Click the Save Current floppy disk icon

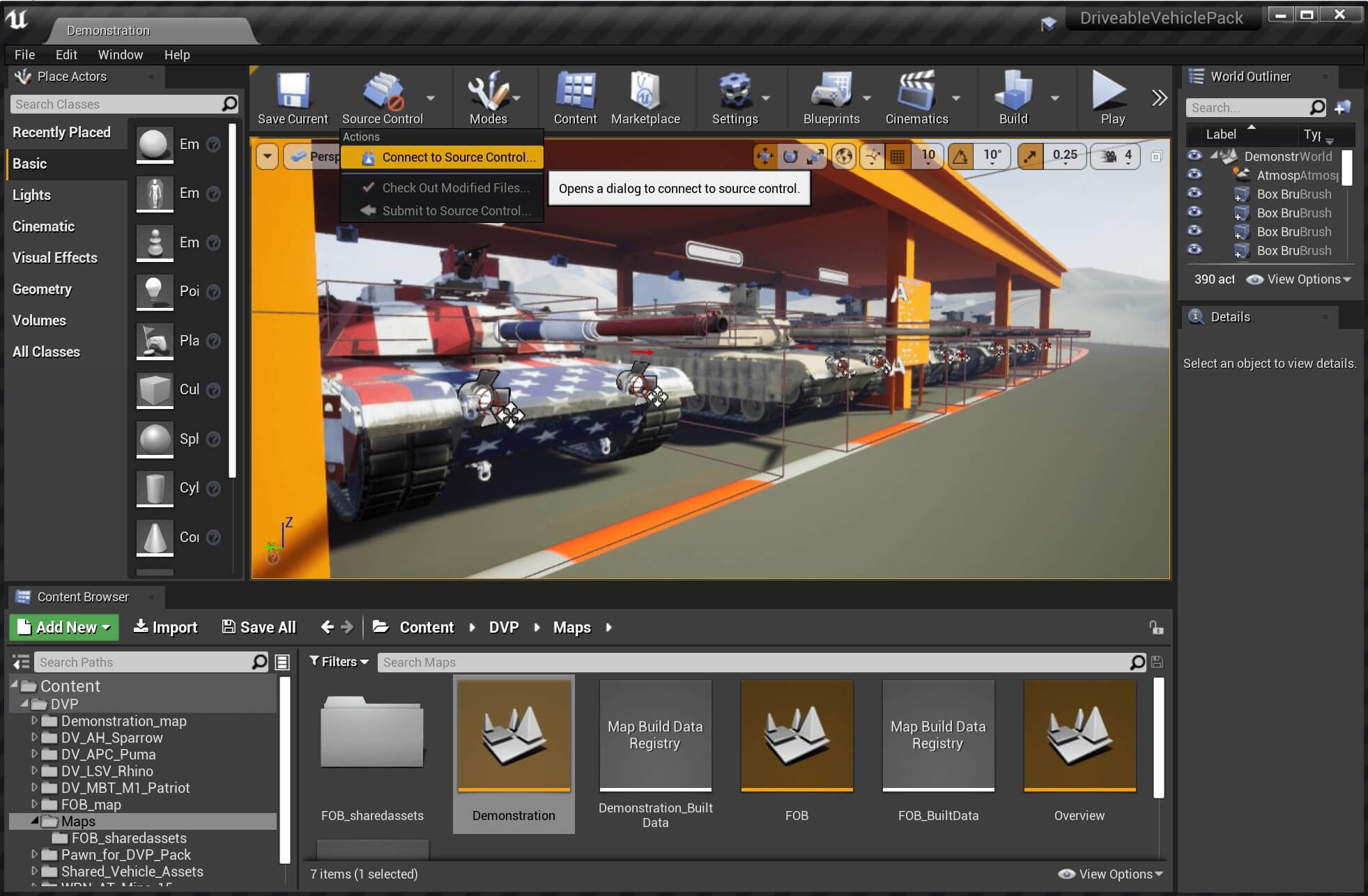[x=293, y=91]
